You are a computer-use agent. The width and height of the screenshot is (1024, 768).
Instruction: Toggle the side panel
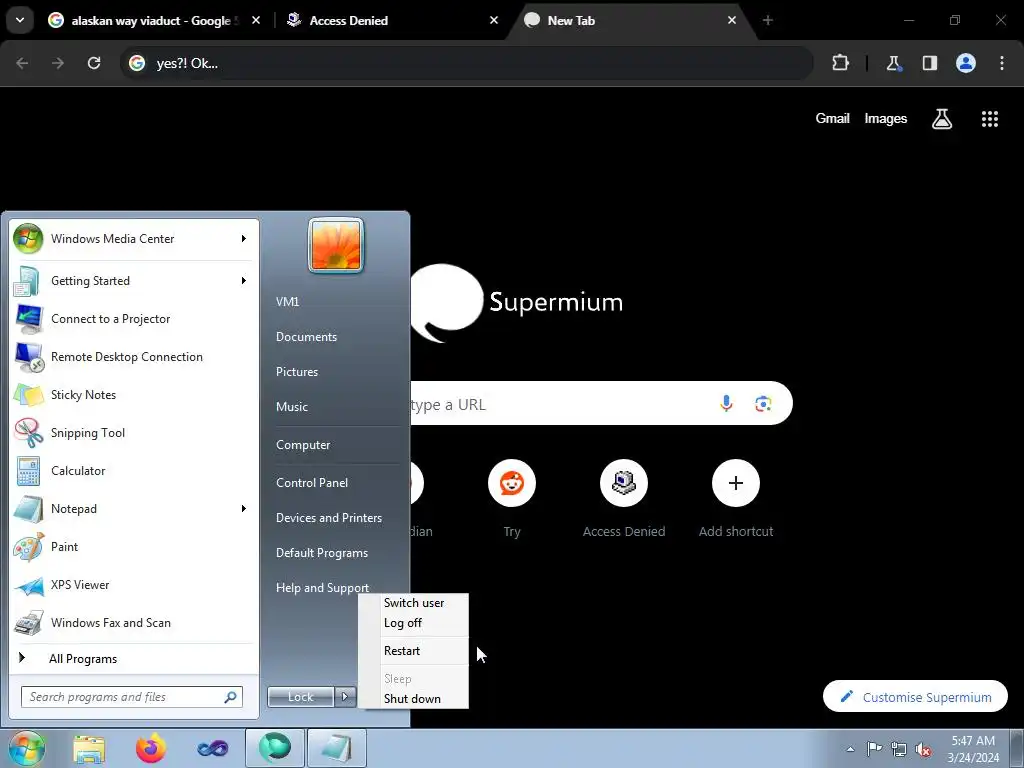click(x=930, y=63)
